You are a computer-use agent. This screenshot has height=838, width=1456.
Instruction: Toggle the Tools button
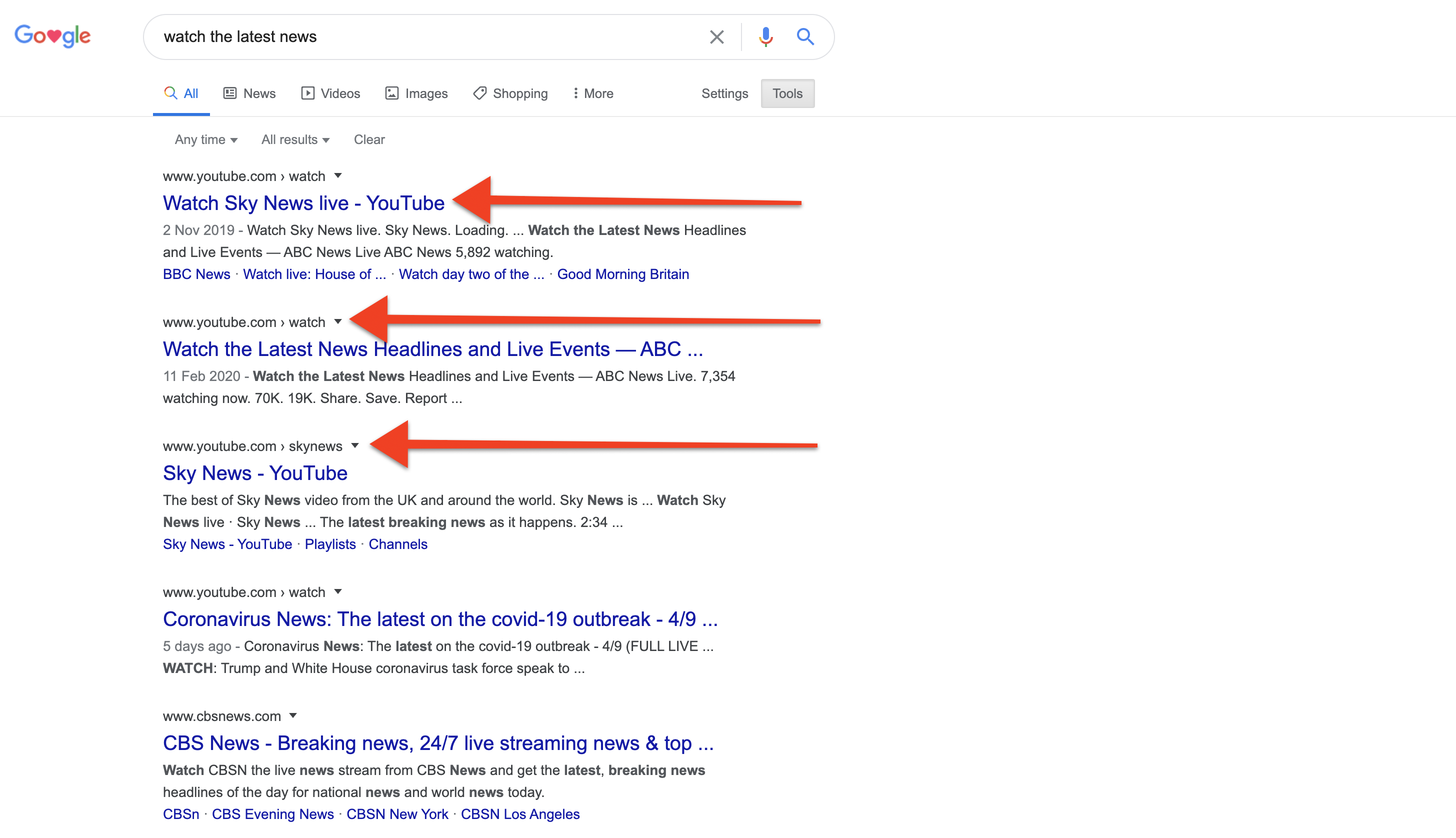click(x=787, y=93)
